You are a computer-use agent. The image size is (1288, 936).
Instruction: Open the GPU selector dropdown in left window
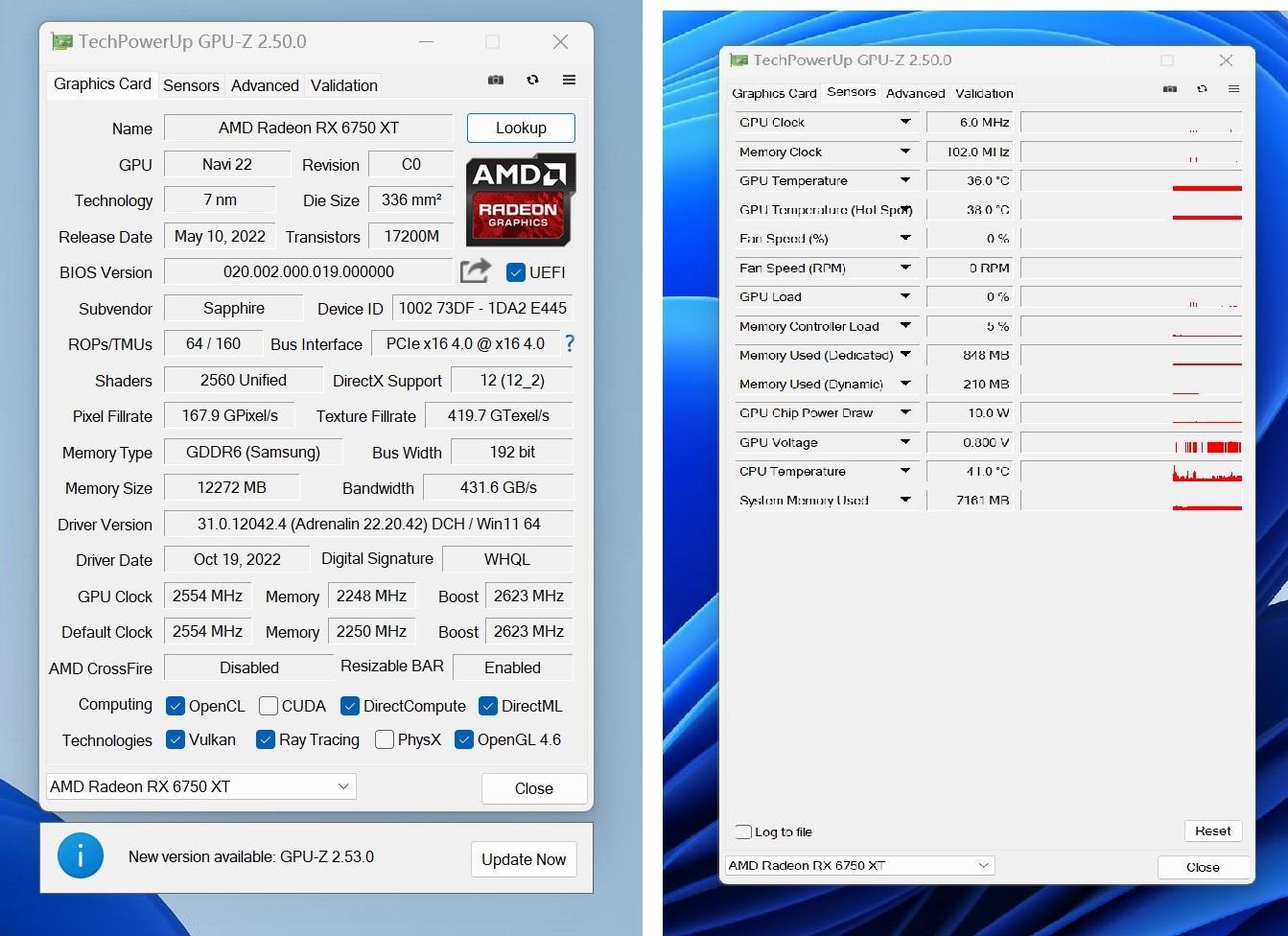[201, 786]
